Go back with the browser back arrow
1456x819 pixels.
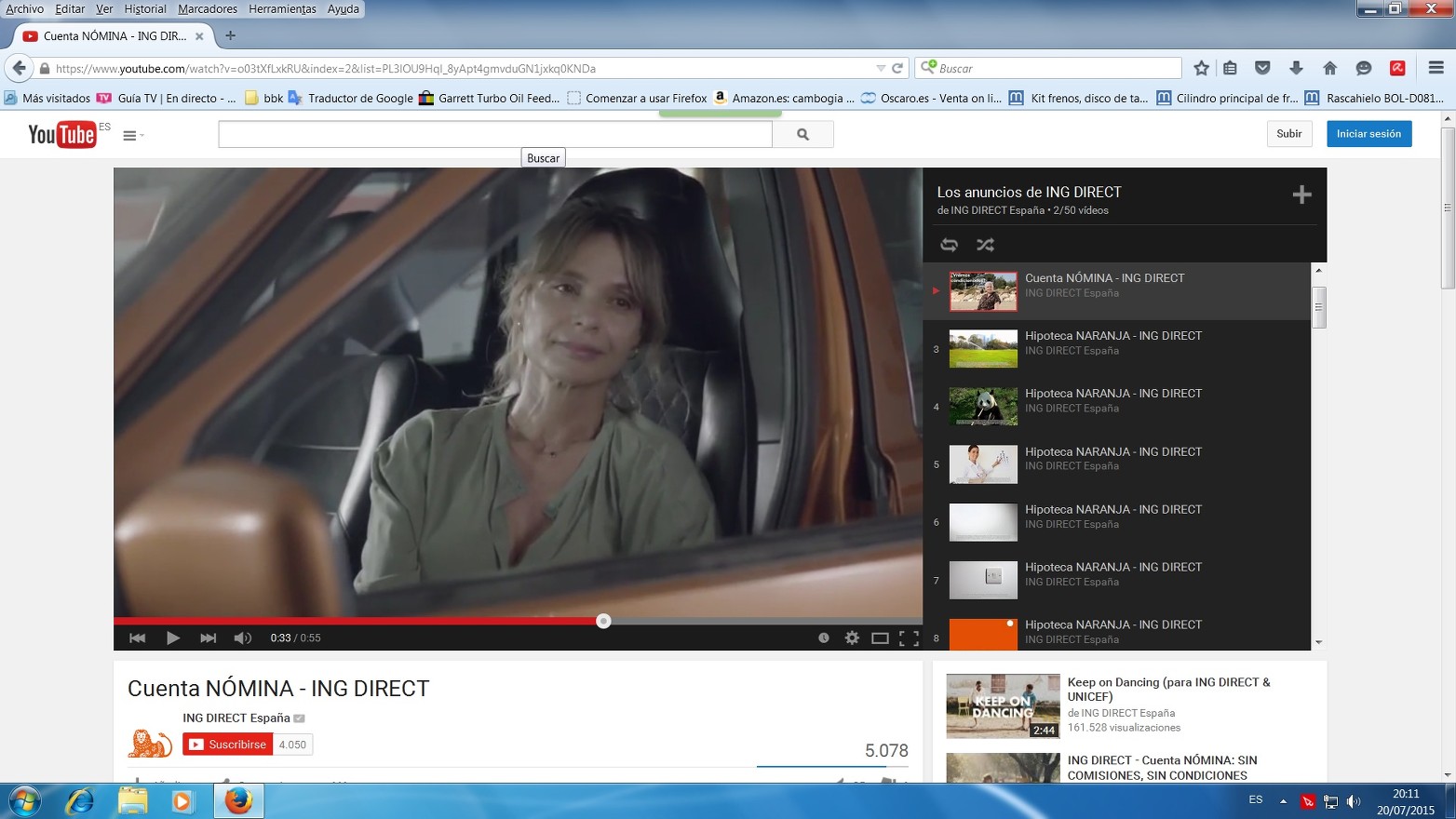(19, 68)
